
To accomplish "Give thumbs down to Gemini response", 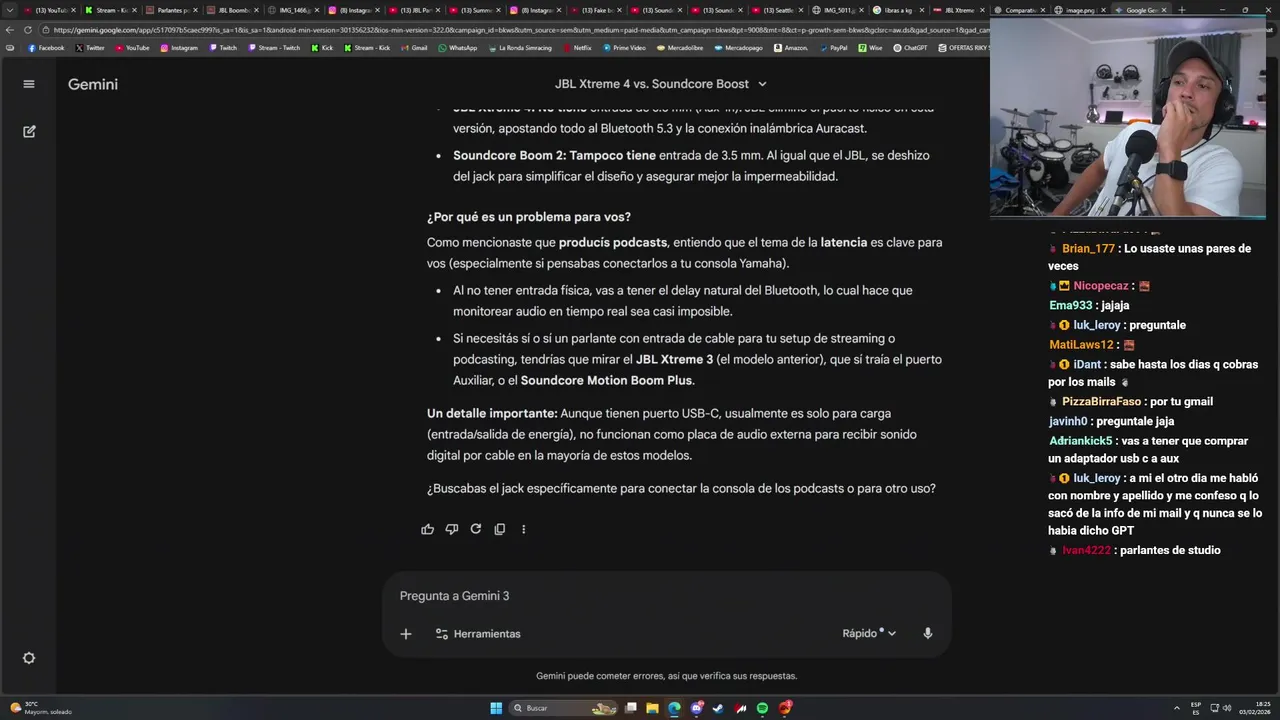I will point(452,529).
